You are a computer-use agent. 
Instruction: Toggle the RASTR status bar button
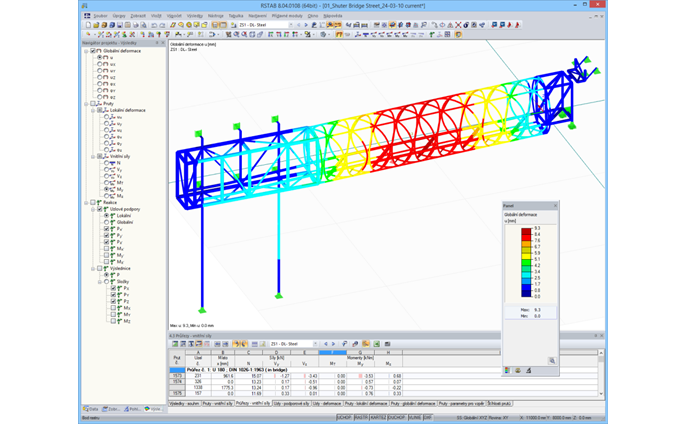[x=361, y=417]
